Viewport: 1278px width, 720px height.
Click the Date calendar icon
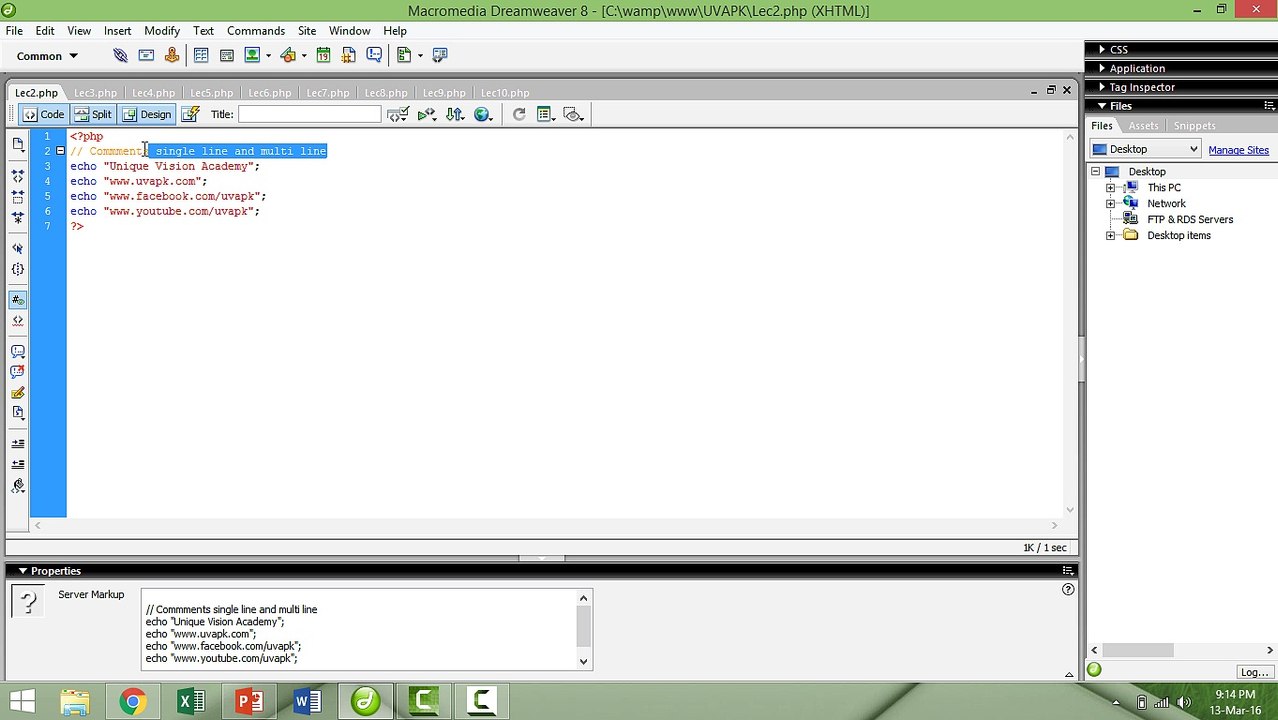point(323,55)
